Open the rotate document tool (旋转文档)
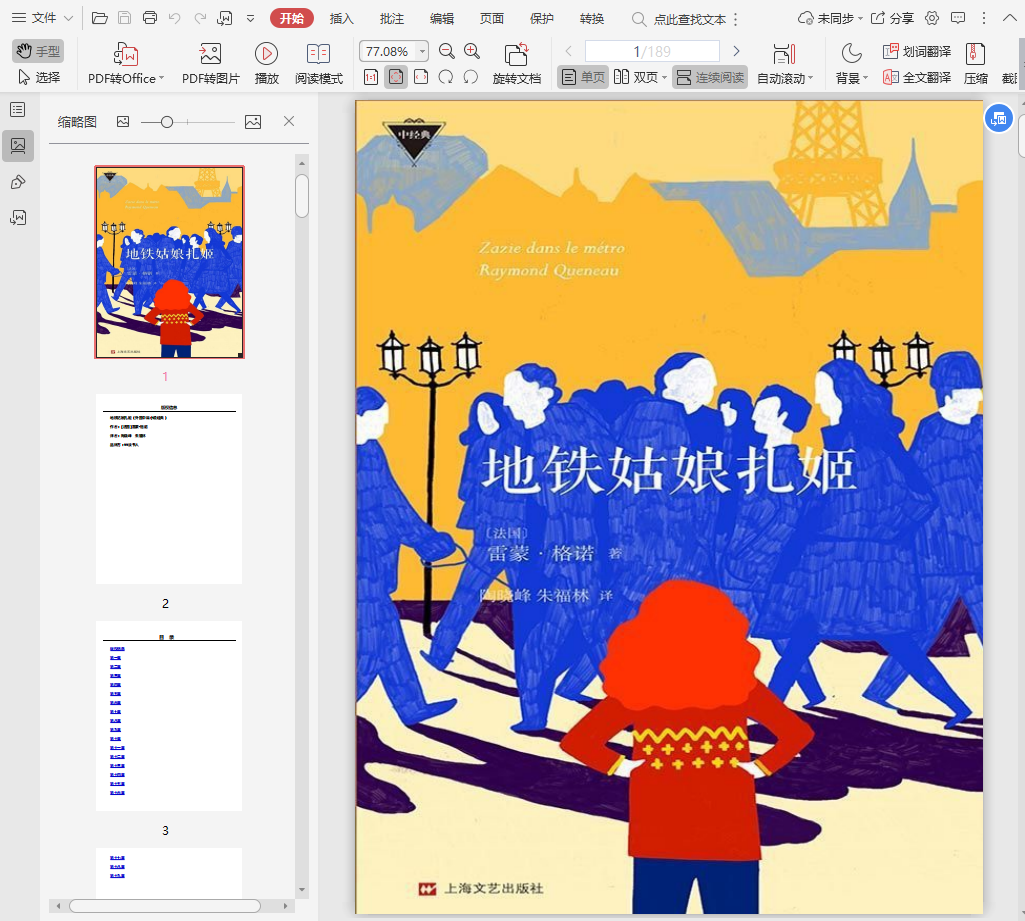Viewport: 1025px width, 921px height. pos(516,63)
